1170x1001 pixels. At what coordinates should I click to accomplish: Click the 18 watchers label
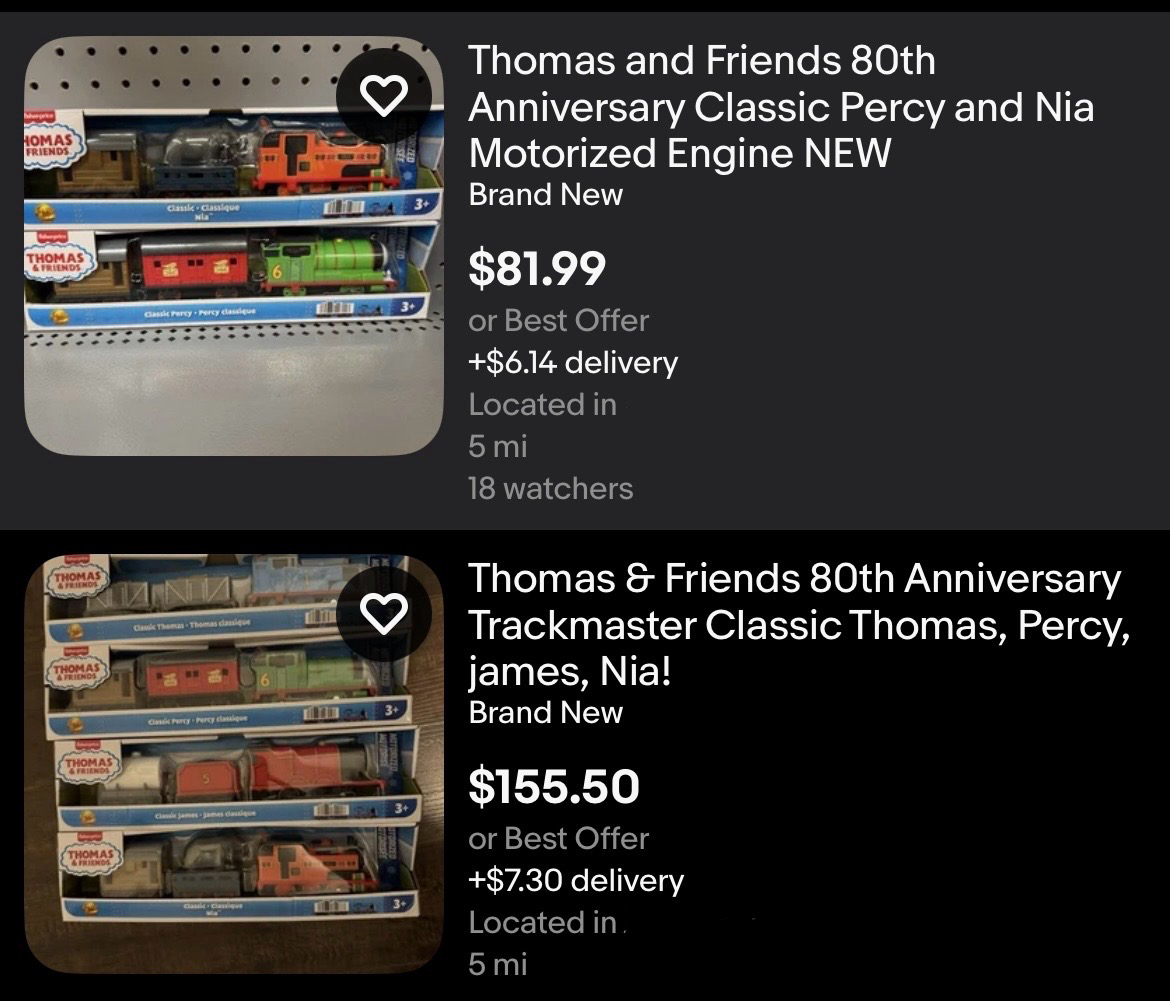point(550,488)
